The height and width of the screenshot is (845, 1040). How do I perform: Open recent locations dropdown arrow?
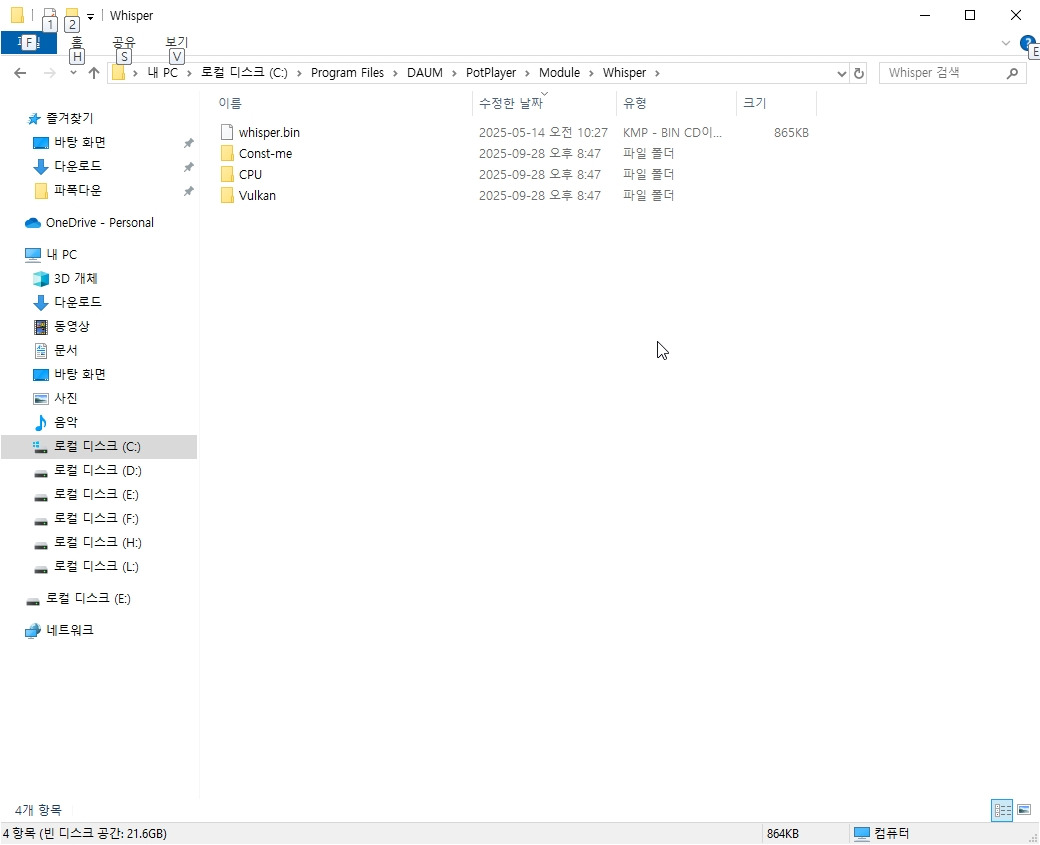pyautogui.click(x=73, y=73)
